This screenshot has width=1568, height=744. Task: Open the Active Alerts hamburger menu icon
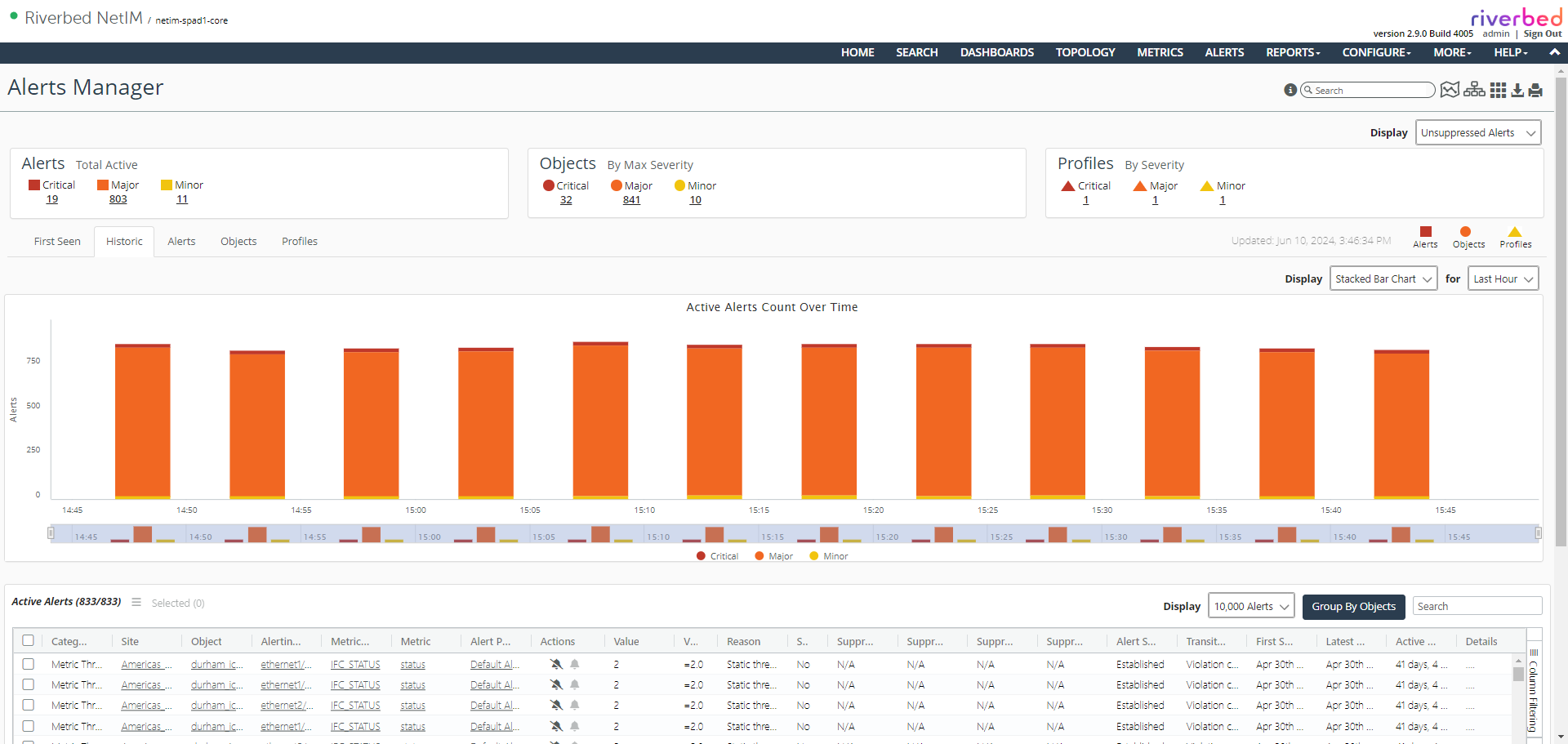136,602
